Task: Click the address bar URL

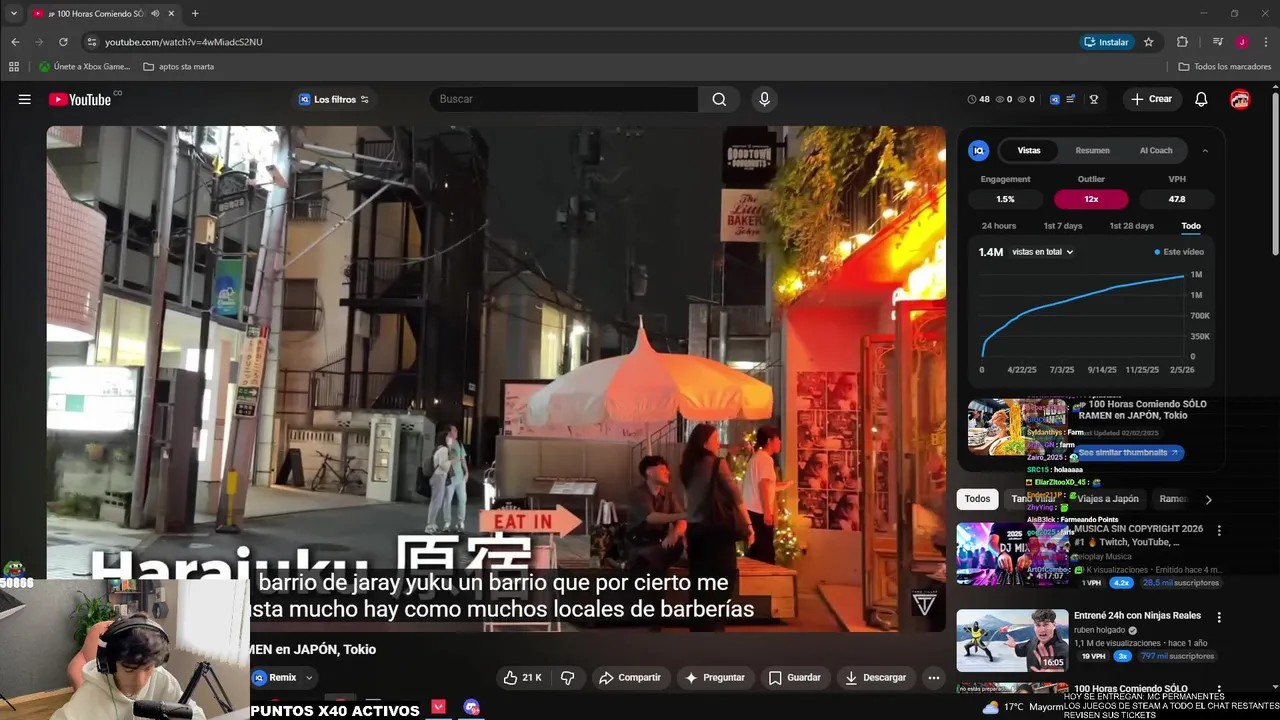Action: (x=184, y=42)
